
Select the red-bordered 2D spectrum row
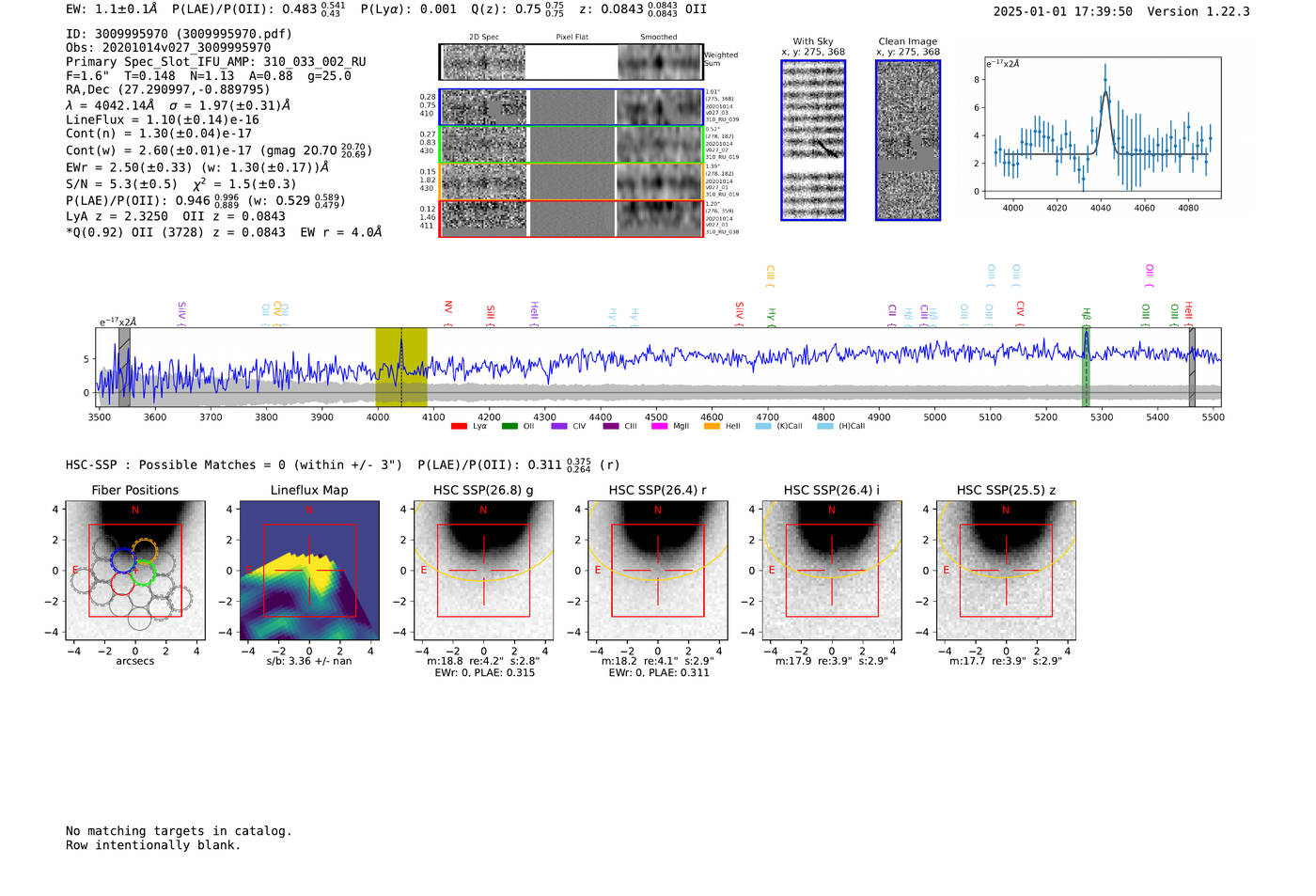click(572, 218)
